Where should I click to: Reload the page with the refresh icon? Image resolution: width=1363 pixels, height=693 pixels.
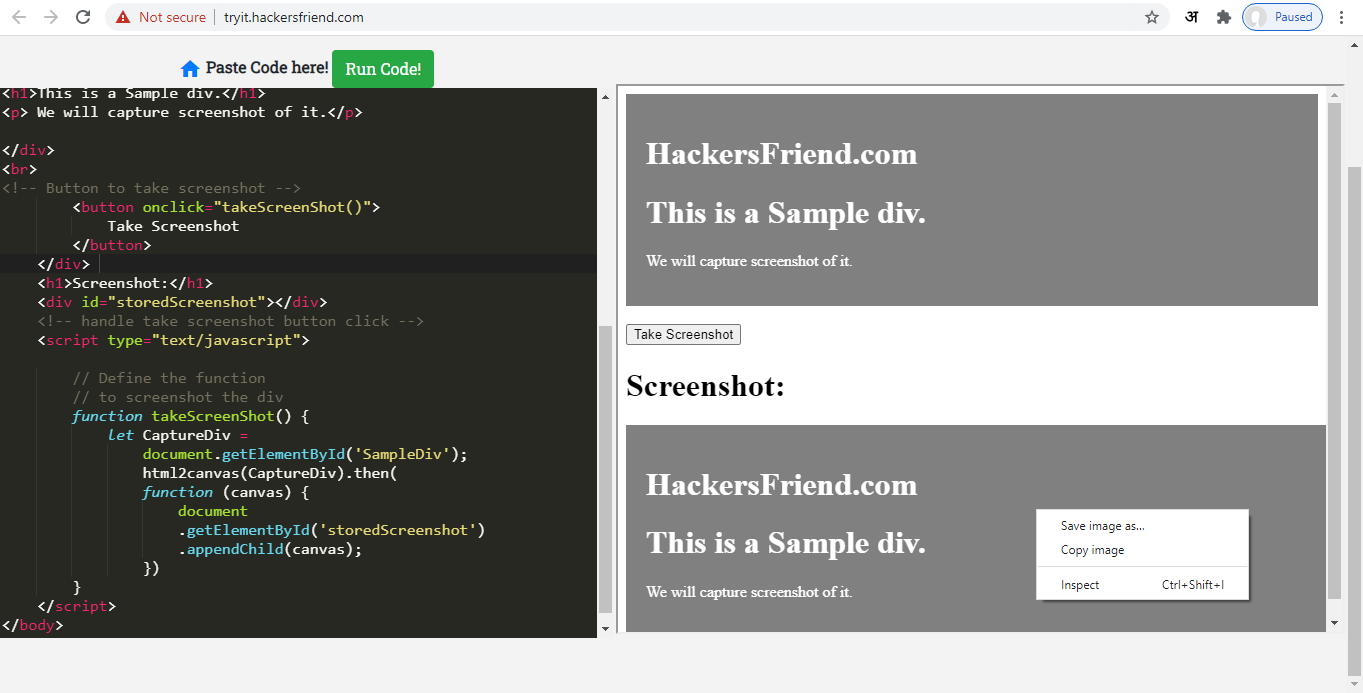tap(84, 17)
